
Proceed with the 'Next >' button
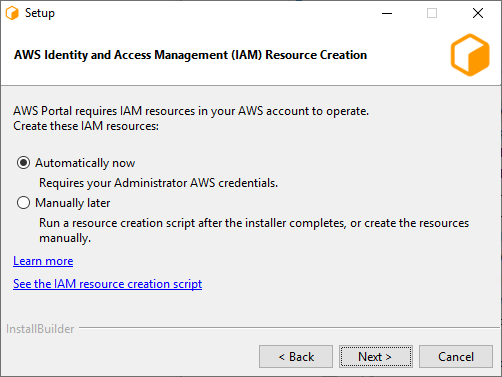pyautogui.click(x=376, y=357)
